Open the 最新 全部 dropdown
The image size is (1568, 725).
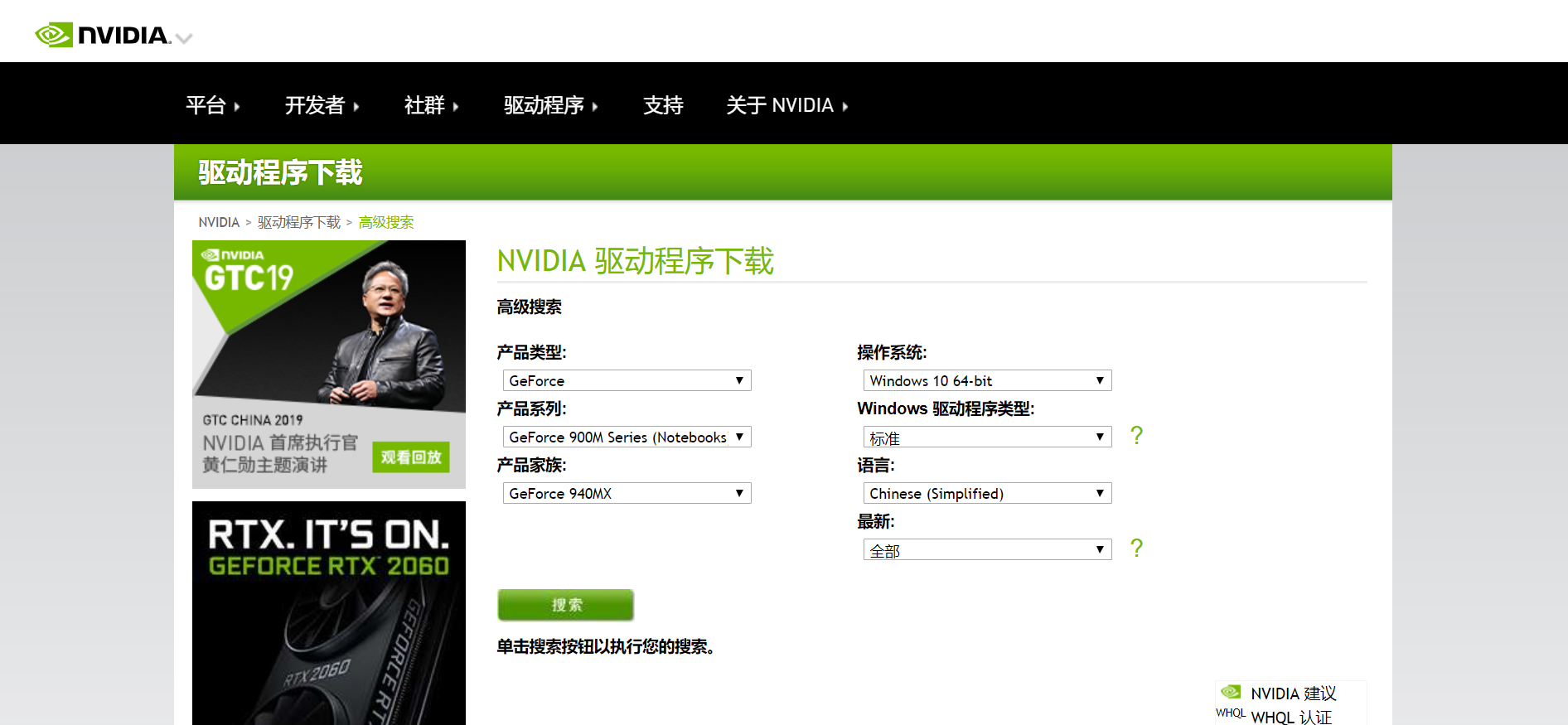click(988, 549)
